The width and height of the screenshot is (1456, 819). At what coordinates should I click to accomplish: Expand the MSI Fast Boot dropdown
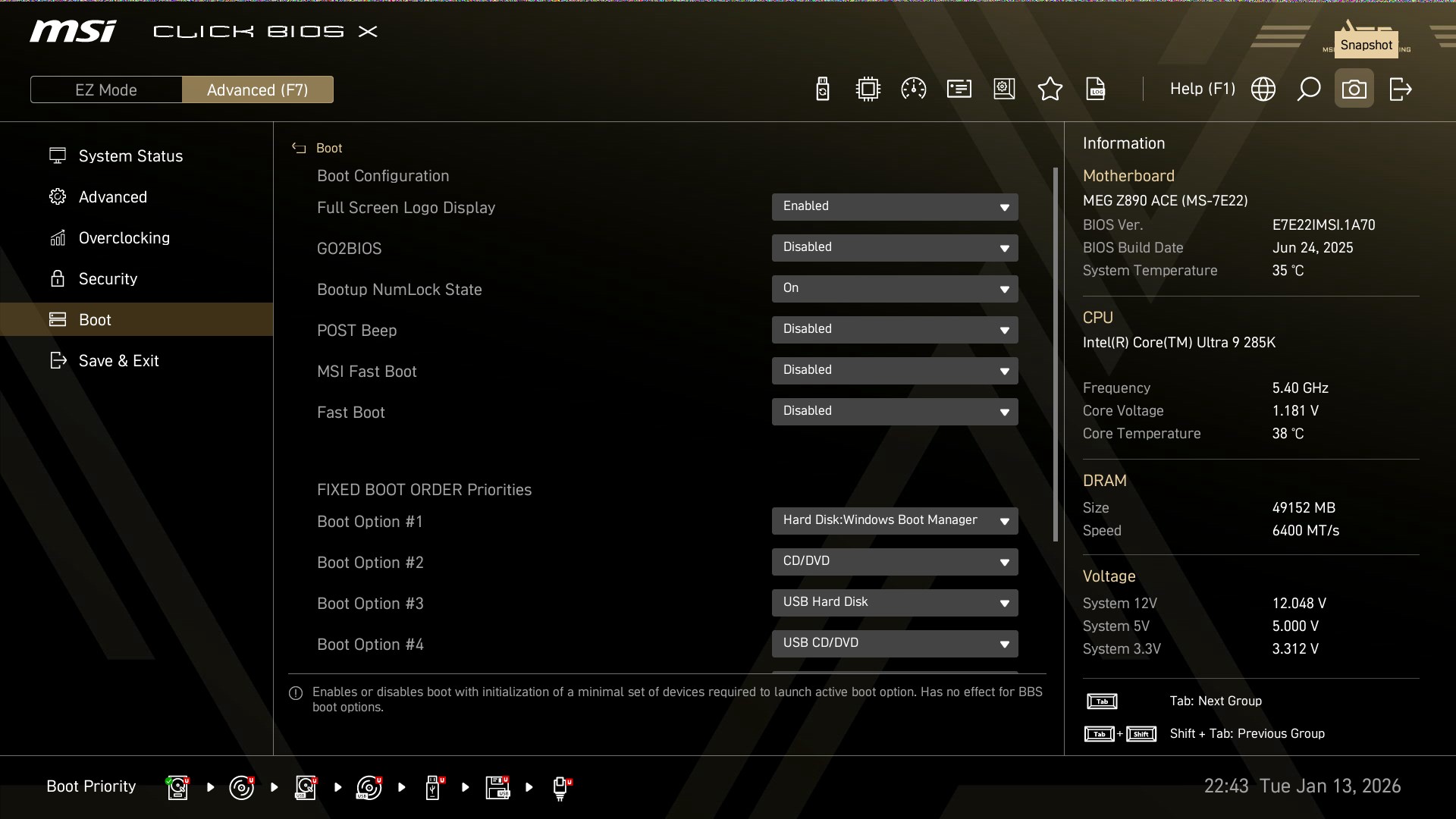(x=894, y=371)
